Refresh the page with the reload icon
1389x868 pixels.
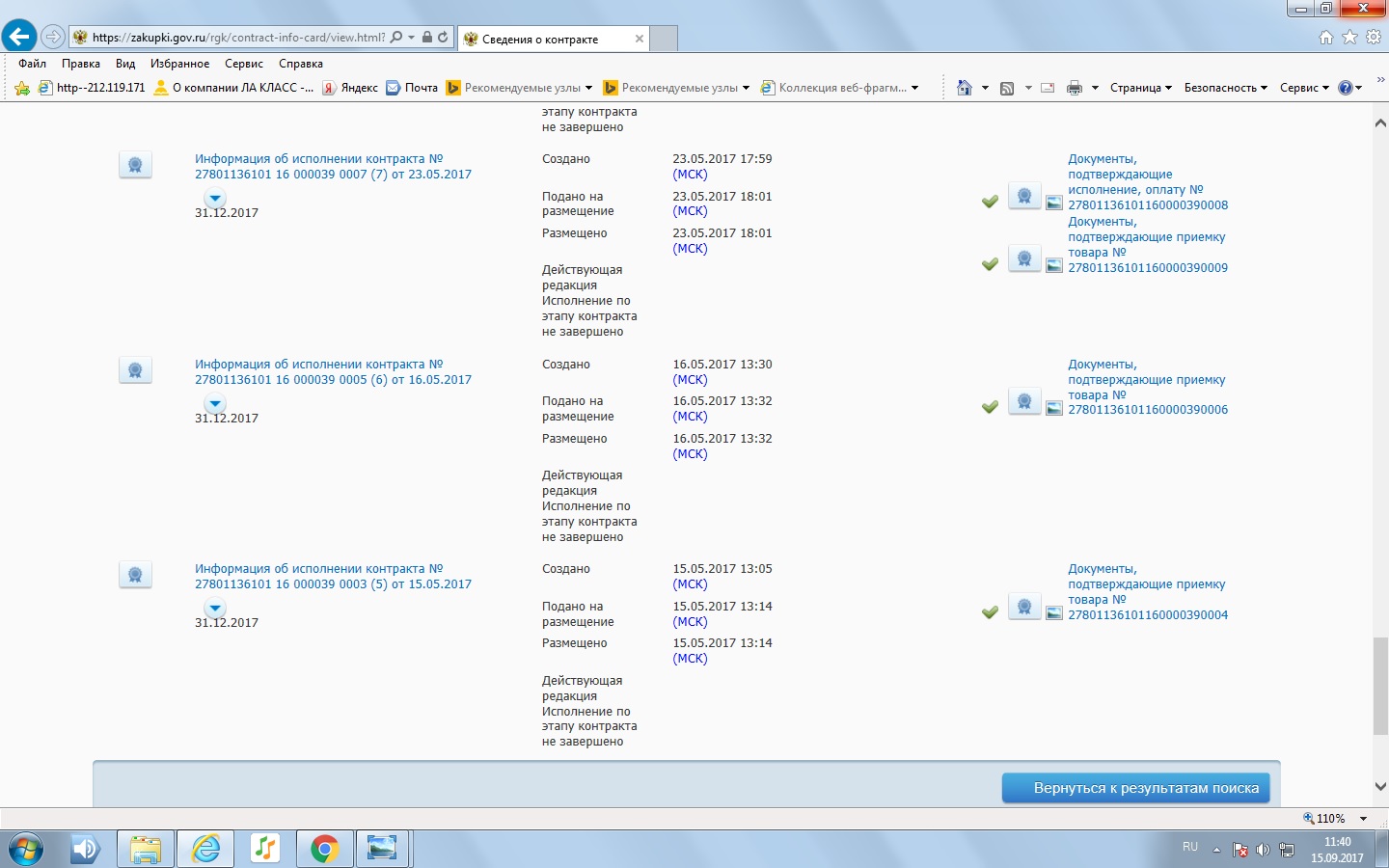[443, 37]
